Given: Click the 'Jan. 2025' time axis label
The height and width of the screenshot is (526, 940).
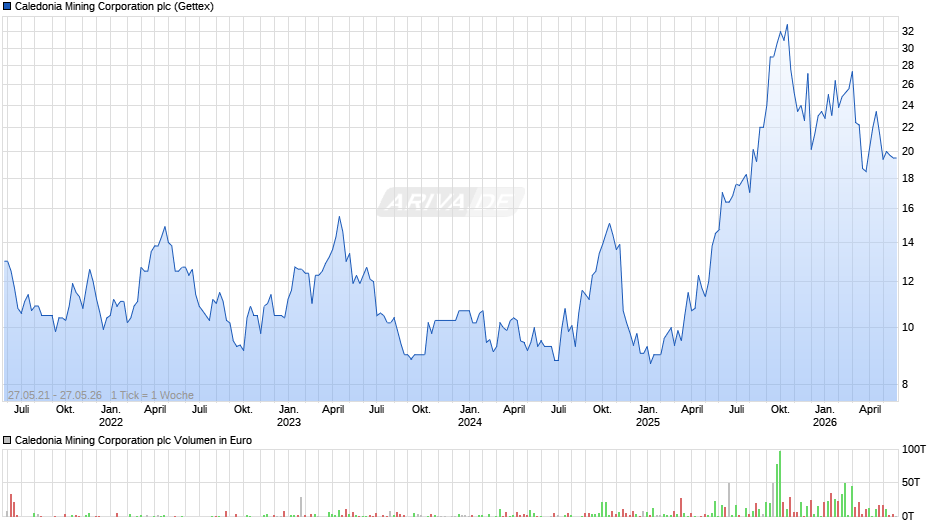Looking at the screenshot, I should [647, 416].
